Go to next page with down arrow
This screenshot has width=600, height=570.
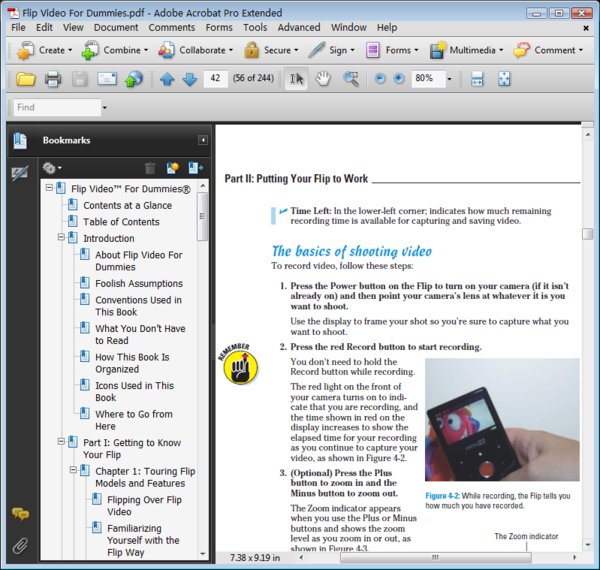tap(190, 80)
